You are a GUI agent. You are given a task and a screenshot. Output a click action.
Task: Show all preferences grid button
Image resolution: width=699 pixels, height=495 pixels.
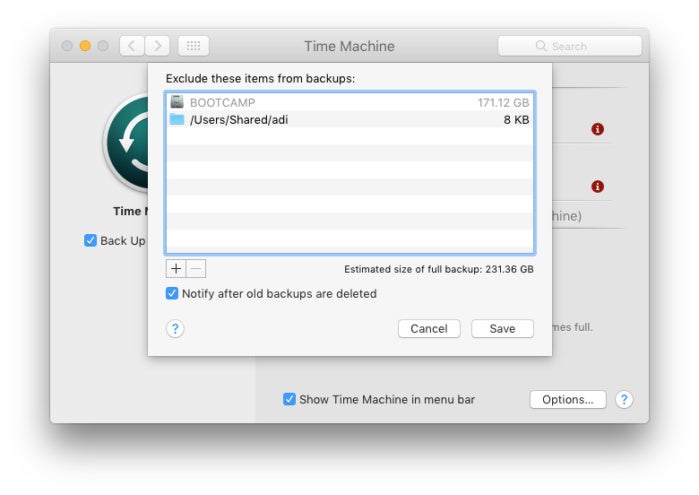pos(193,46)
